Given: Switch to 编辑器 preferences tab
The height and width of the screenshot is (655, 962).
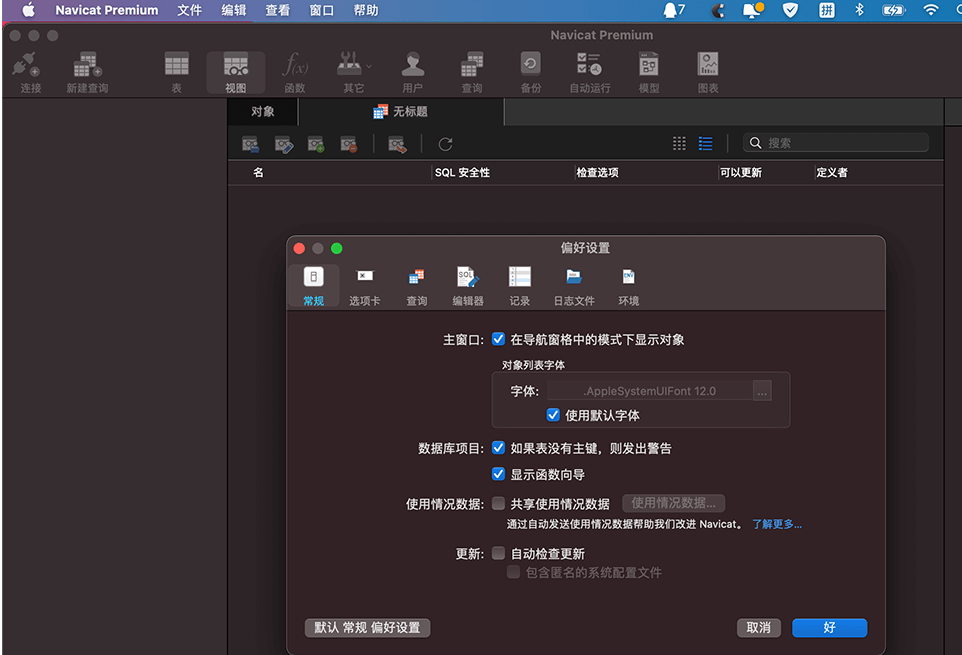Looking at the screenshot, I should [467, 286].
